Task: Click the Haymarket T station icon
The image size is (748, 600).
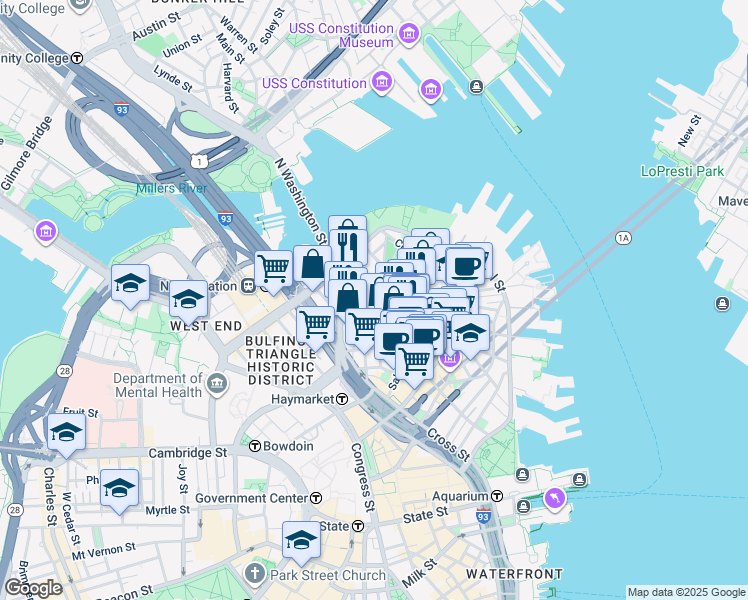Action: 342,399
